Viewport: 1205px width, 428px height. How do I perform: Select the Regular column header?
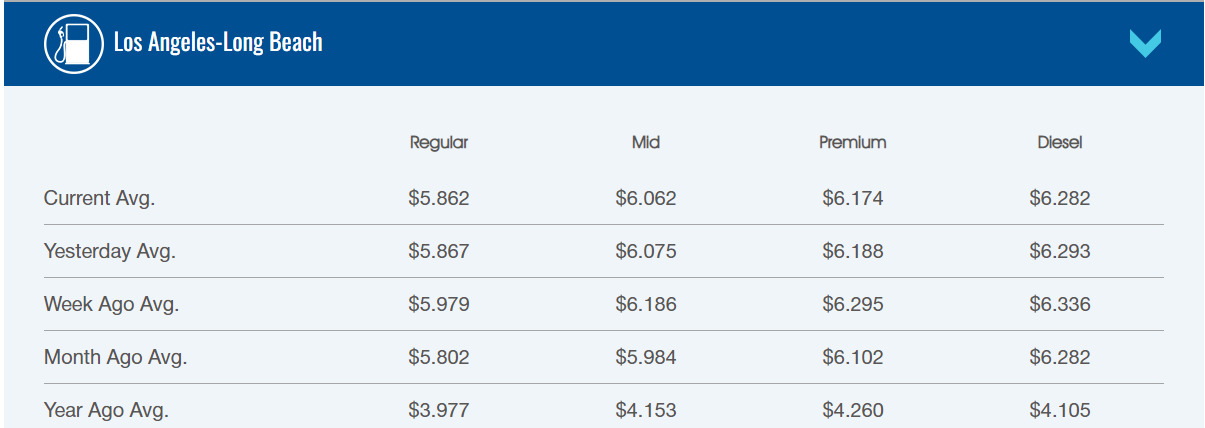pyautogui.click(x=439, y=143)
